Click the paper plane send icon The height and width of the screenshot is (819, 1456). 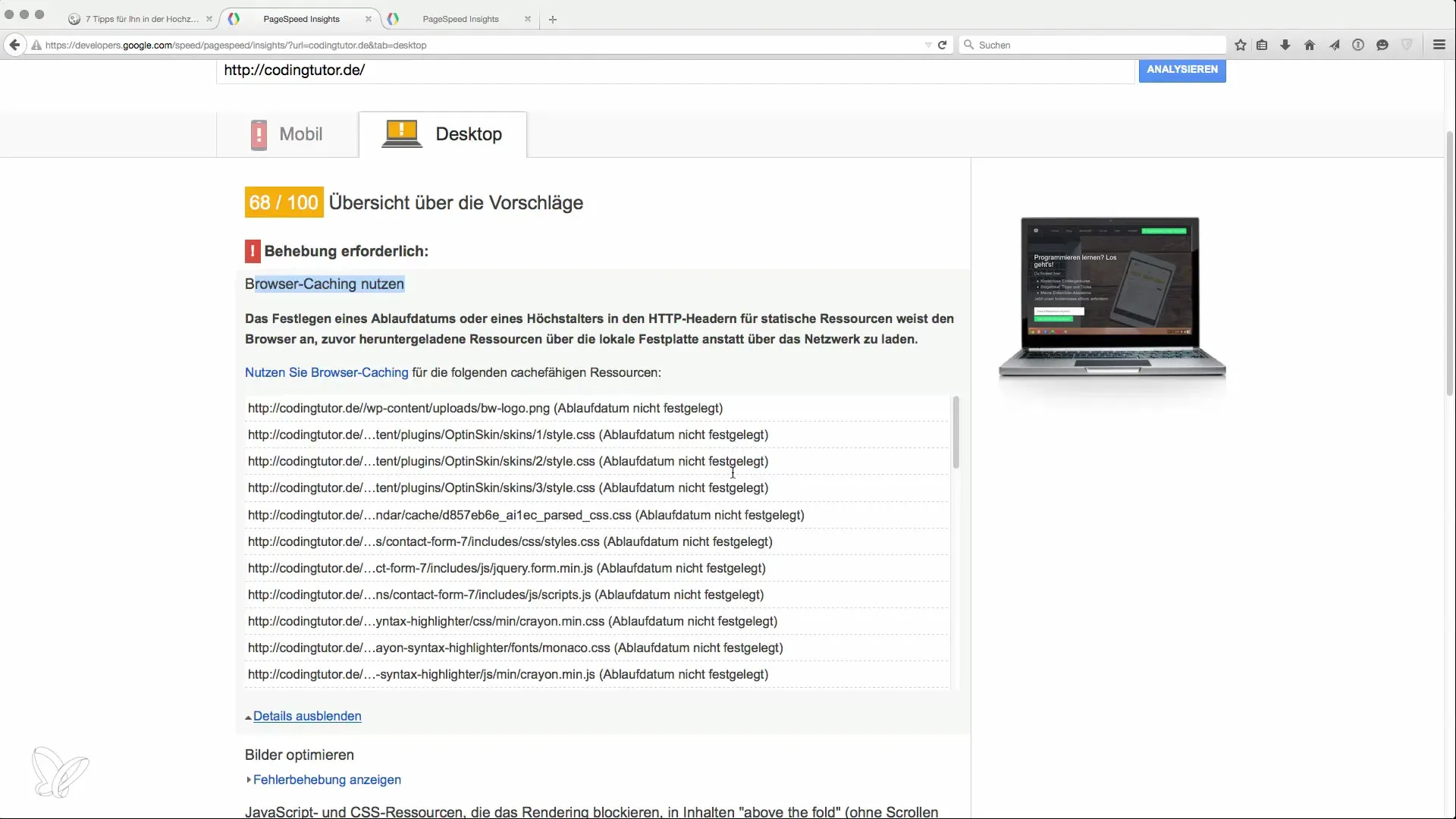(x=1334, y=45)
